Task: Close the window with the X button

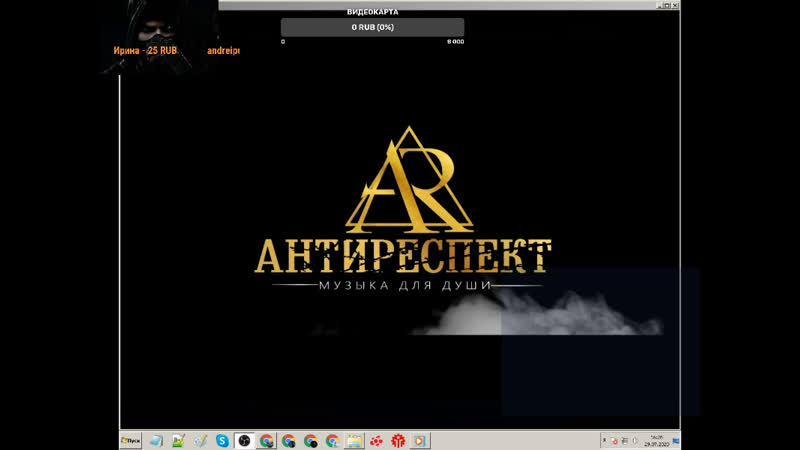Action: (x=675, y=5)
